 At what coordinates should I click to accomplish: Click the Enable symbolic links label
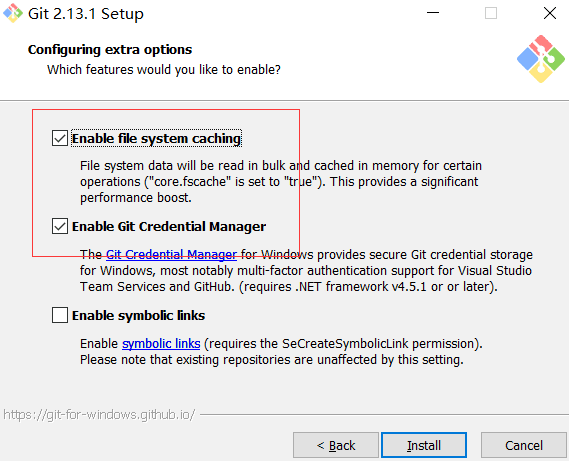tap(138, 315)
